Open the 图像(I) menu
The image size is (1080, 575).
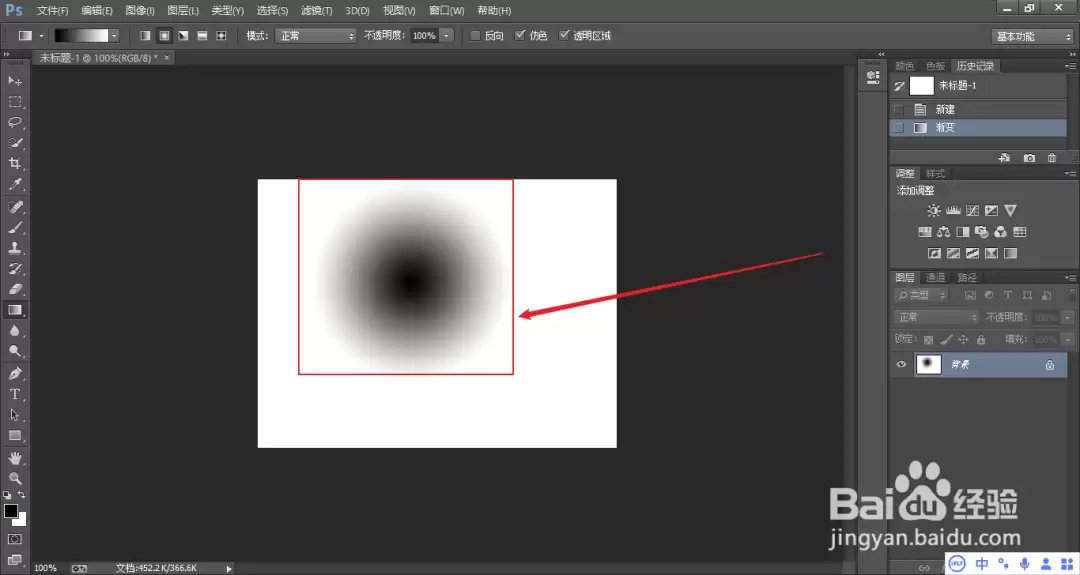(x=140, y=11)
